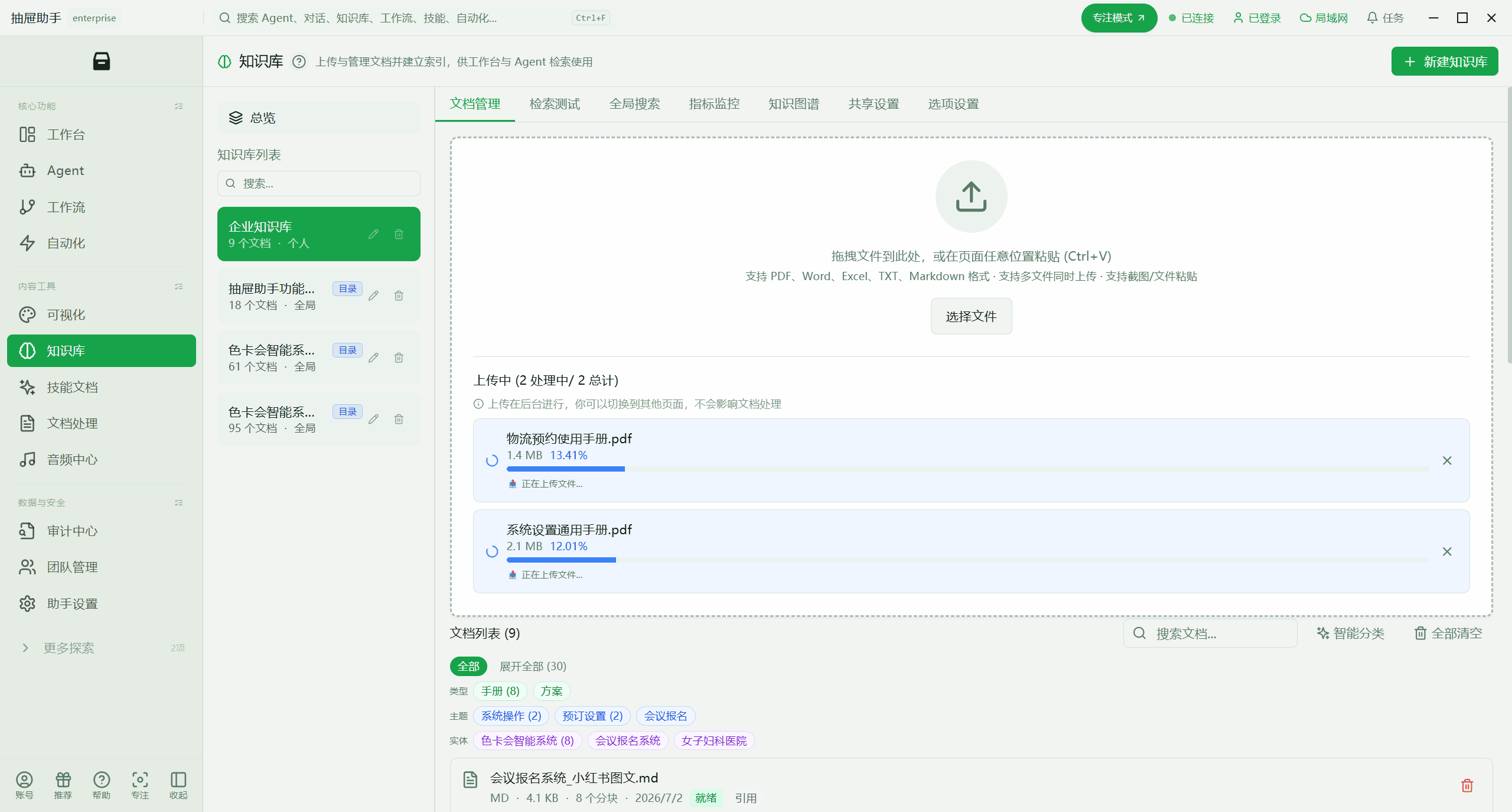1512x812 pixels.
Task: Click the upload arrow circle icon
Action: [971, 197]
